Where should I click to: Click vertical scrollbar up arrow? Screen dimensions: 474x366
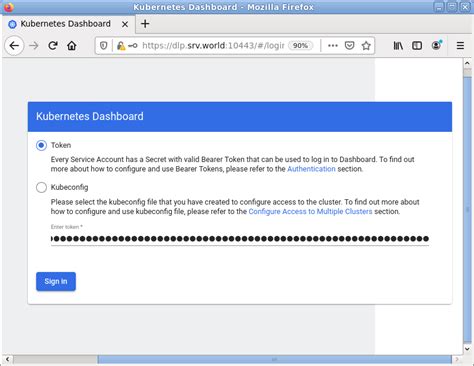pyautogui.click(x=467, y=63)
